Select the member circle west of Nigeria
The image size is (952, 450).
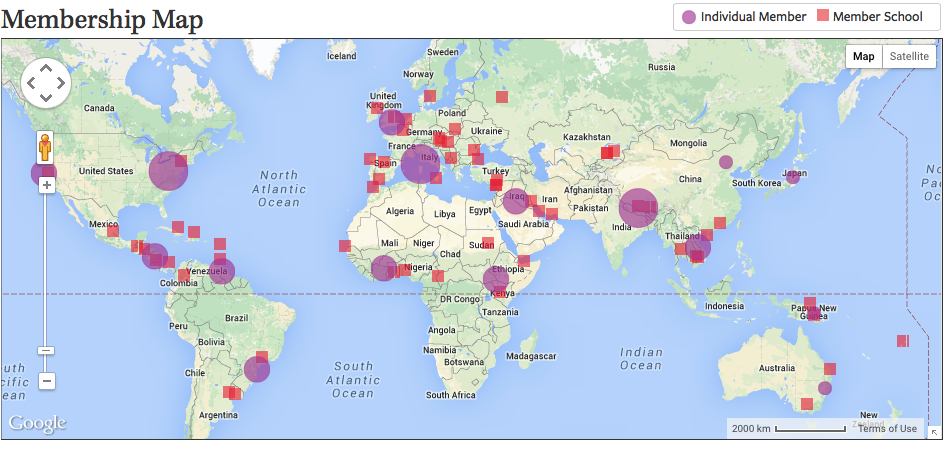click(384, 268)
